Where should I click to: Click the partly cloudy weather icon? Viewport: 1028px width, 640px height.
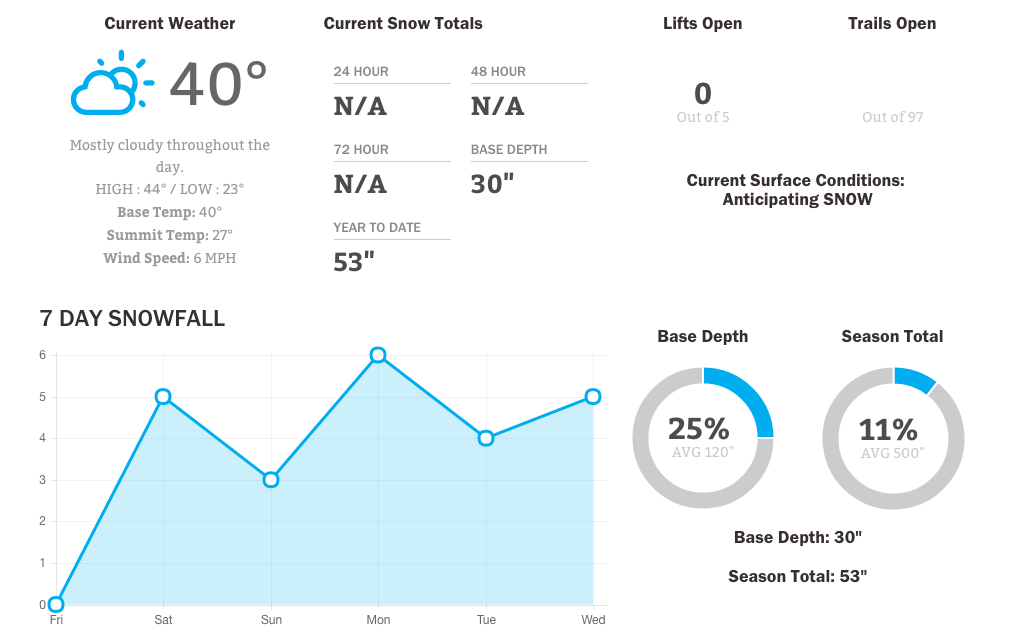tap(112, 83)
